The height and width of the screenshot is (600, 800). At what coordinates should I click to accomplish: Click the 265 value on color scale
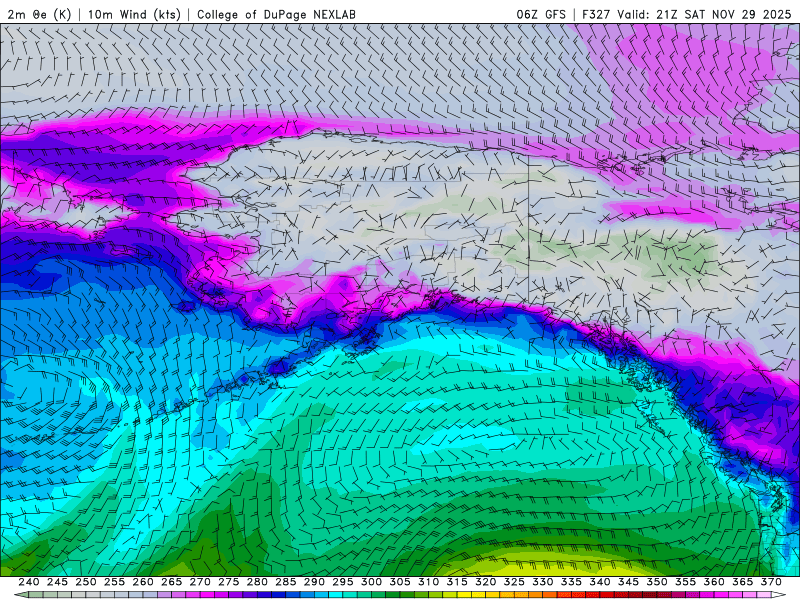click(x=171, y=582)
